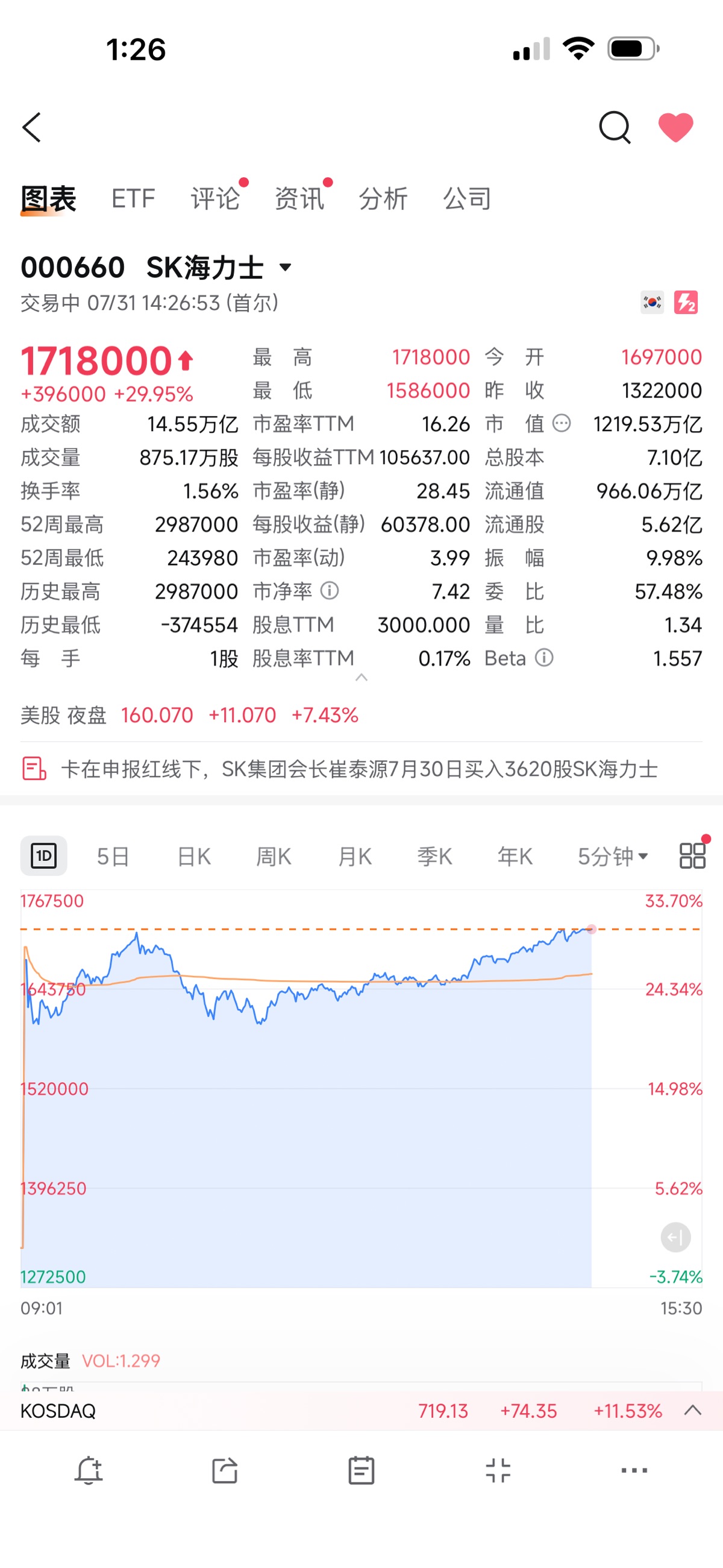Image resolution: width=723 pixels, height=1568 pixels.
Task: Tap the 昨收 value 1322000
Action: click(x=662, y=390)
